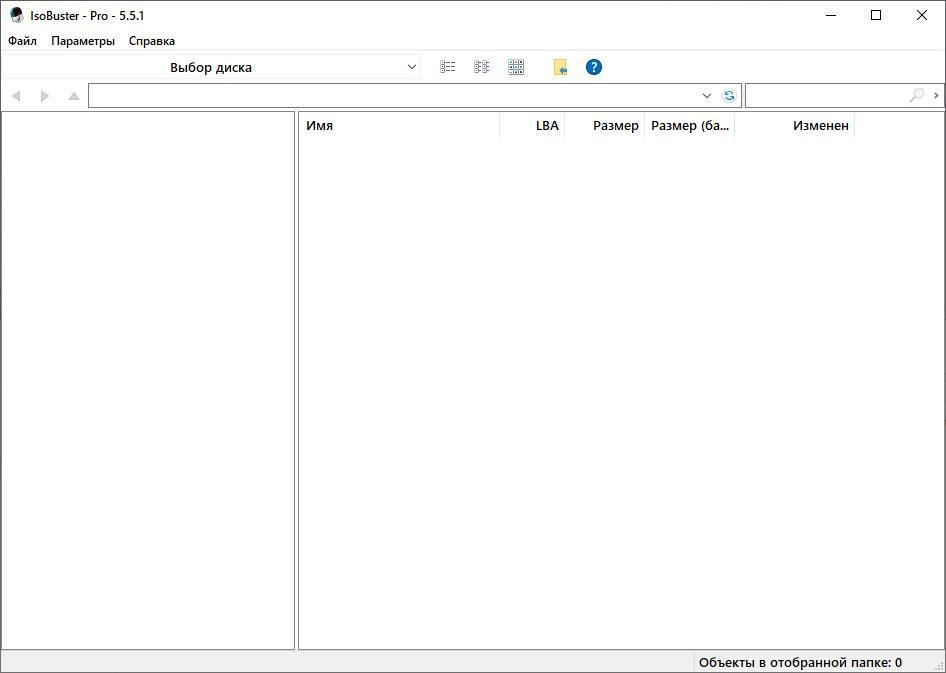Open help with the blue question icon
The height and width of the screenshot is (673, 946).
pyautogui.click(x=594, y=67)
